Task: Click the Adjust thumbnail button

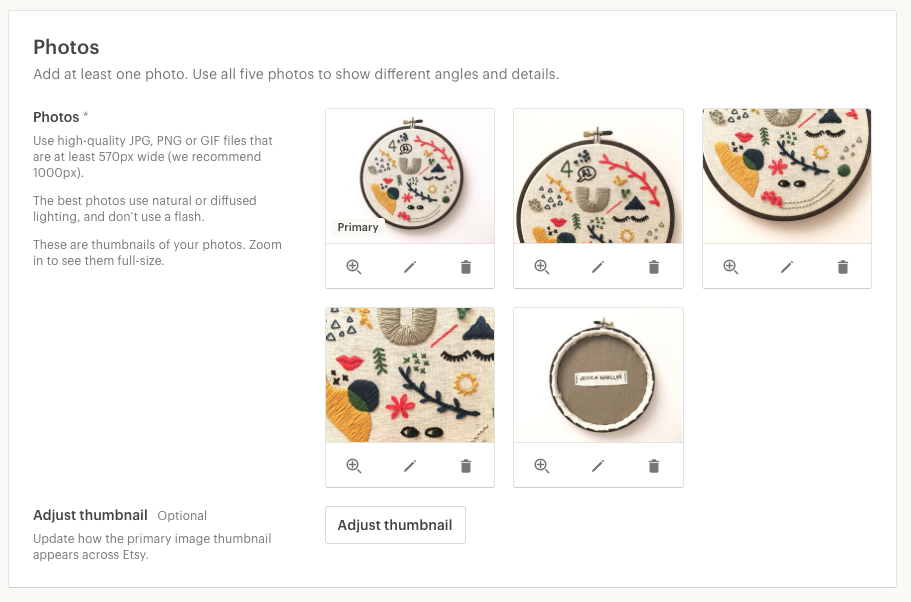Action: [x=395, y=525]
